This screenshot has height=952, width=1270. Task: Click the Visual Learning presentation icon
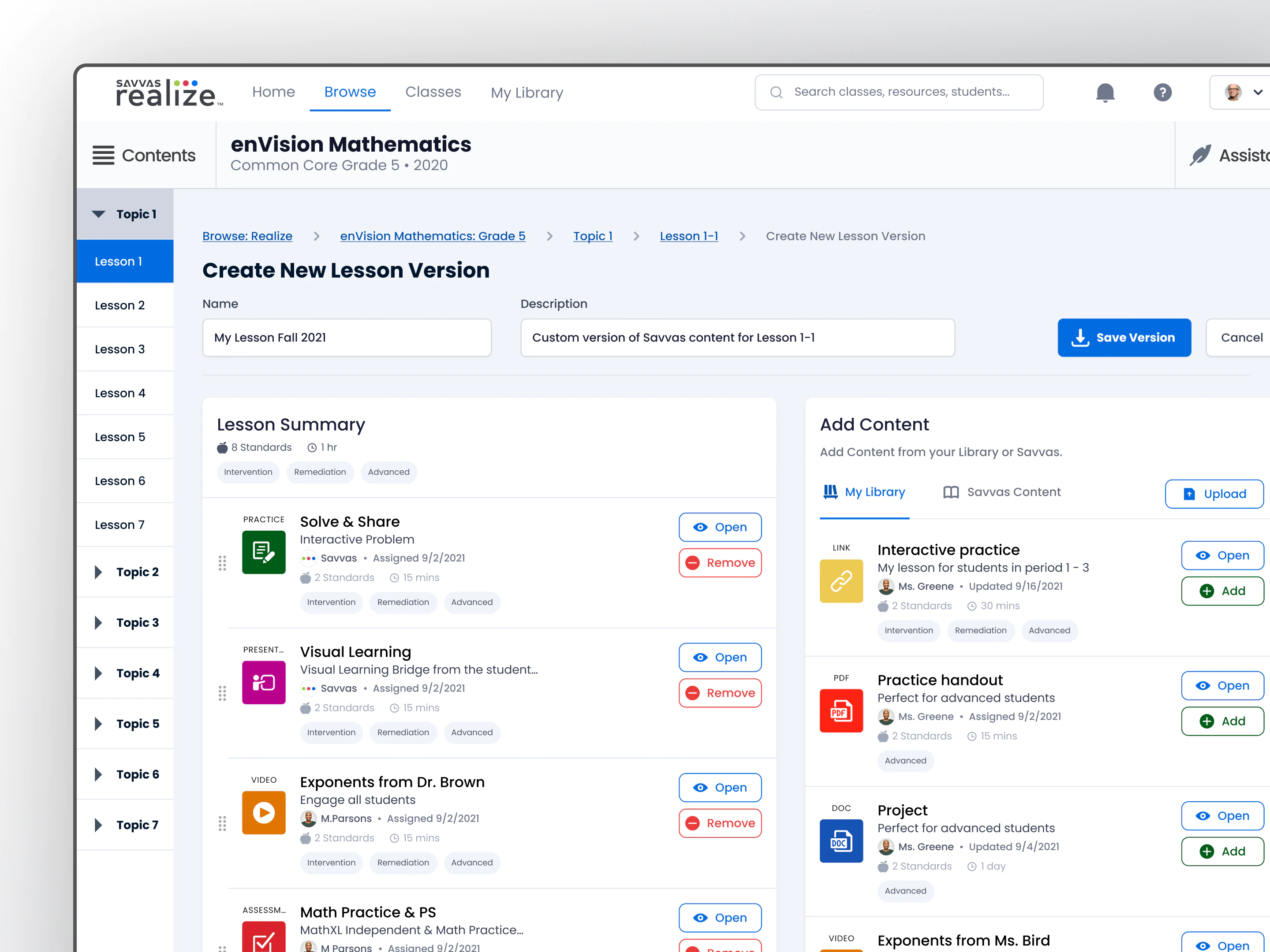tap(264, 682)
